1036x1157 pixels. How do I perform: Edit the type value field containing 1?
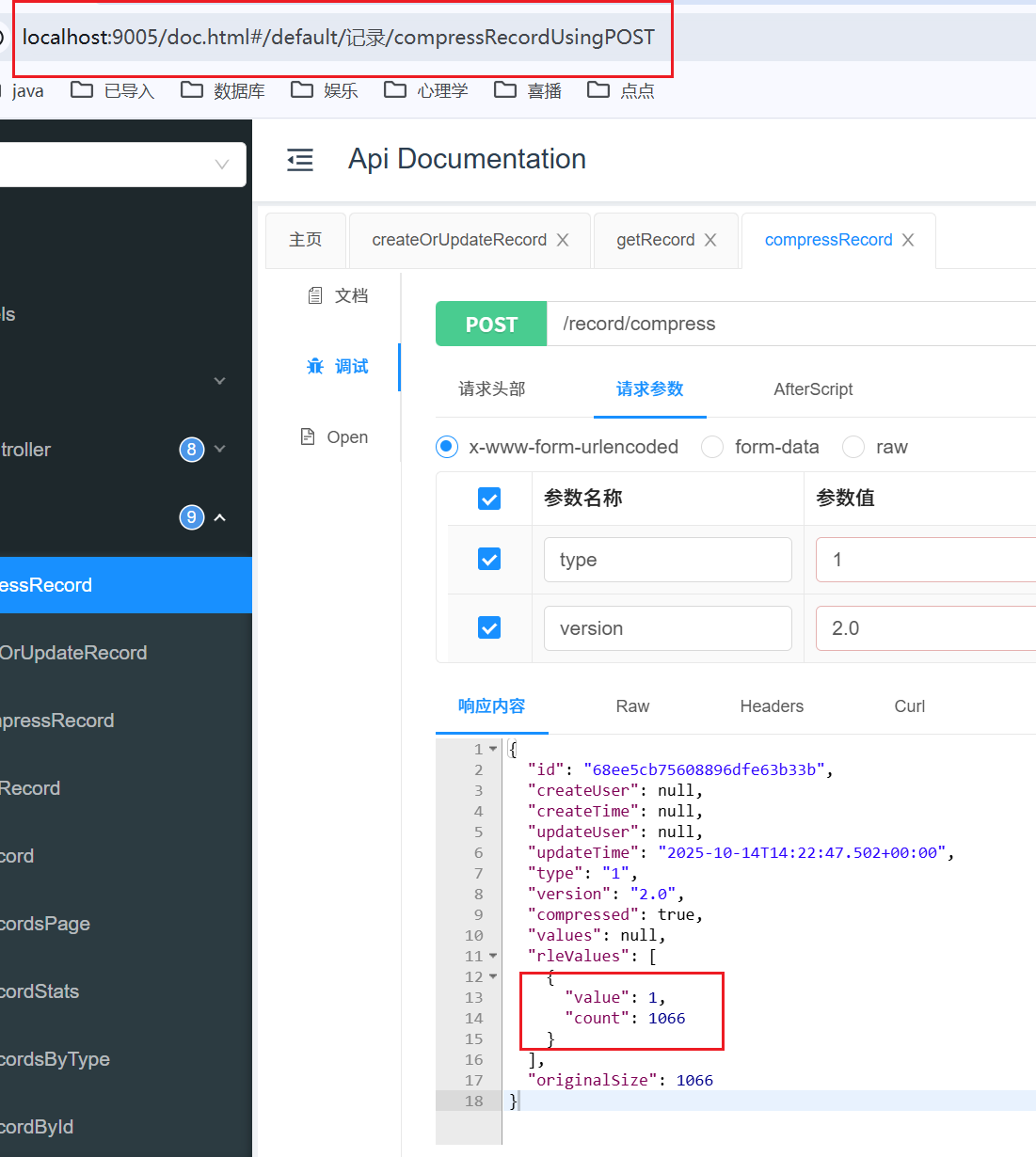(x=926, y=560)
